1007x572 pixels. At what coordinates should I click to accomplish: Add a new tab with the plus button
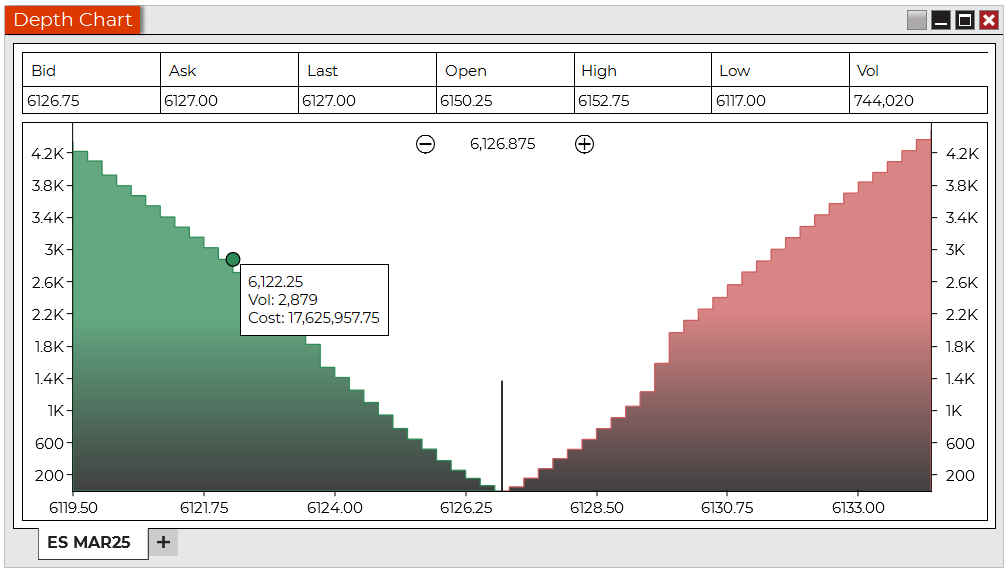(163, 542)
